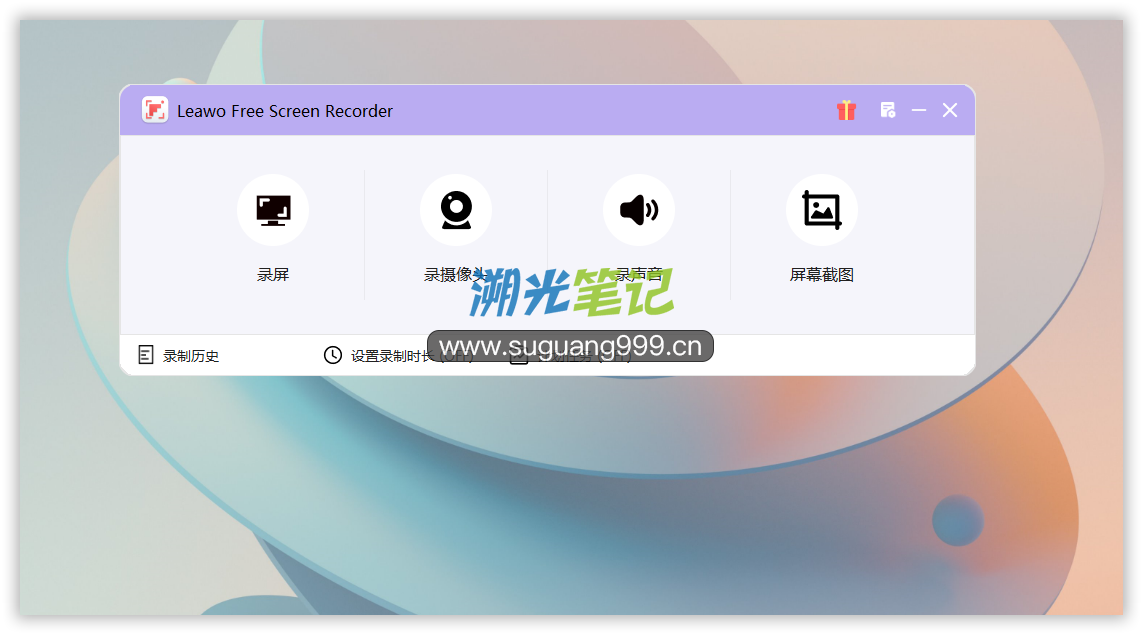Viewport: 1143px width, 635px height.
Task: Start screen recording with the 录屏 icon
Action: pyautogui.click(x=273, y=210)
